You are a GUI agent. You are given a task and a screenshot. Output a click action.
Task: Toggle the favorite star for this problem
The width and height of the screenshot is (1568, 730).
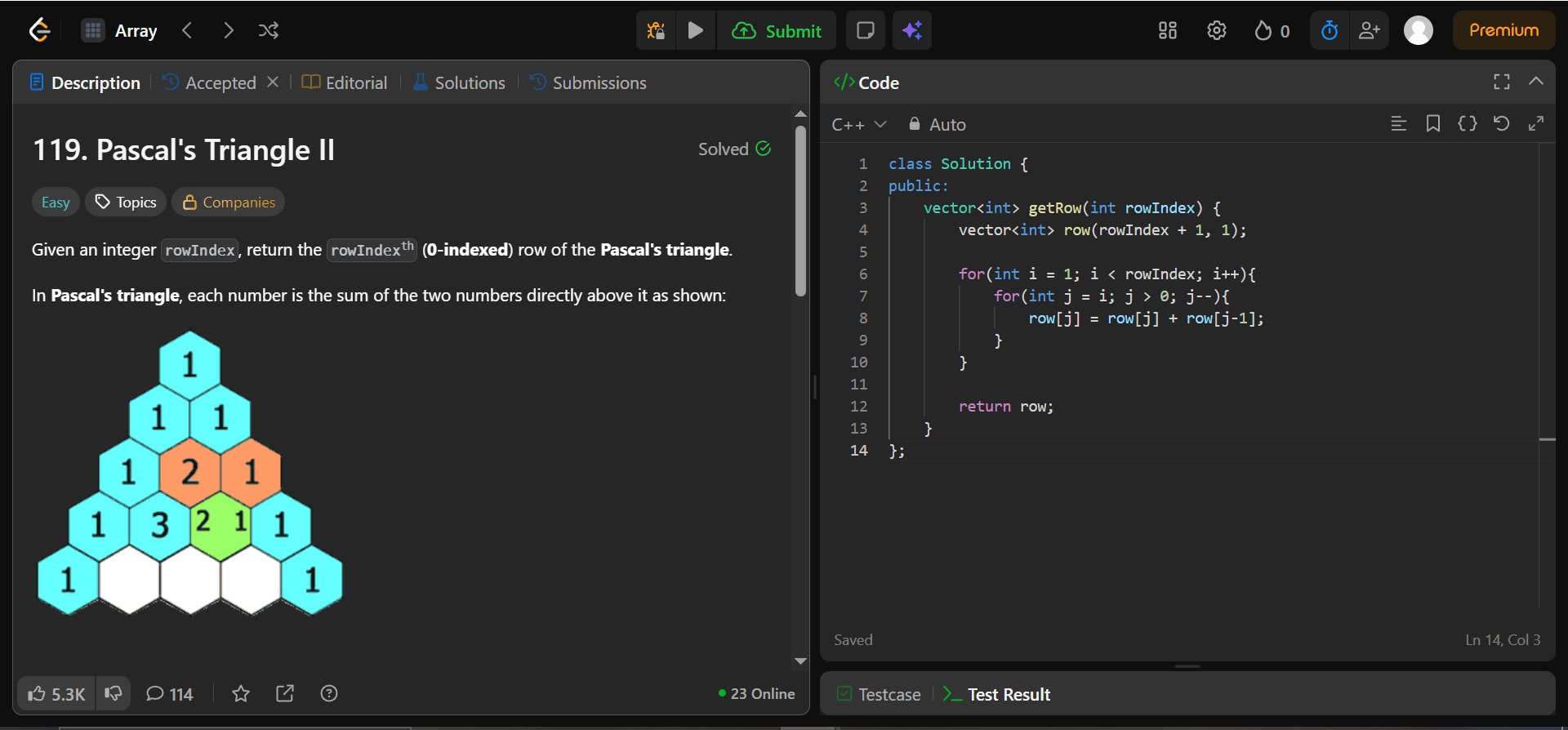click(x=240, y=694)
